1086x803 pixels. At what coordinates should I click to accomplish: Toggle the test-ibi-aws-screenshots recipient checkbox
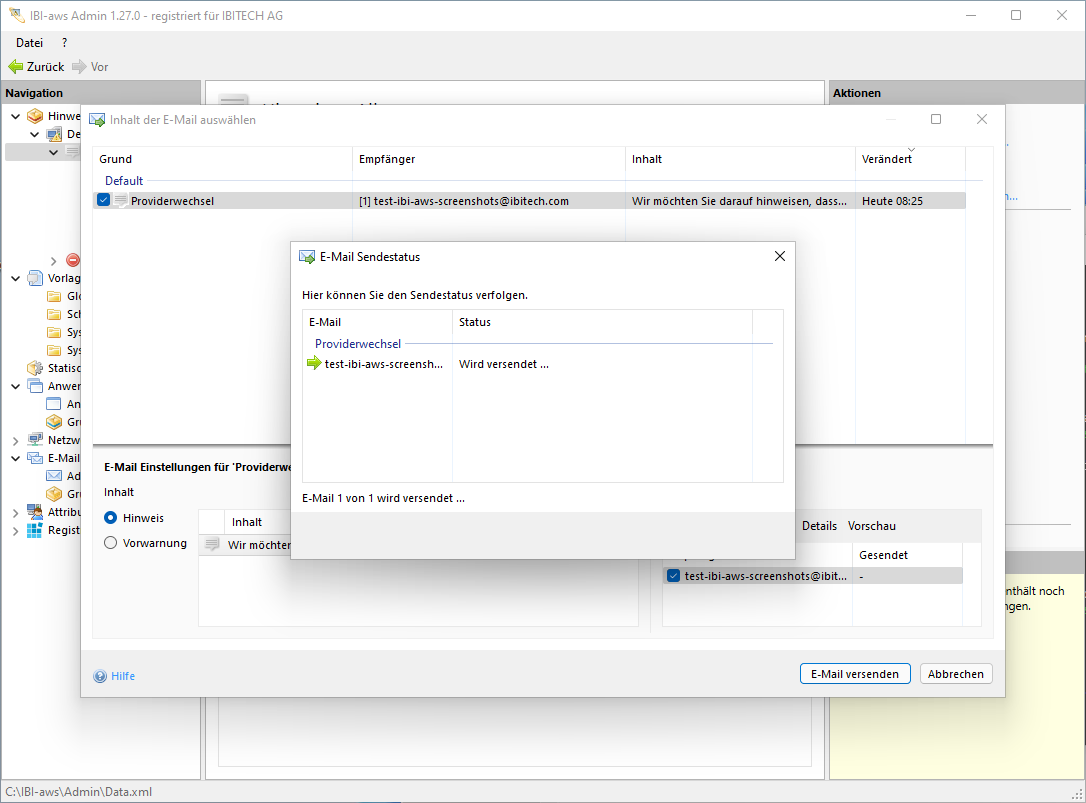(x=673, y=576)
